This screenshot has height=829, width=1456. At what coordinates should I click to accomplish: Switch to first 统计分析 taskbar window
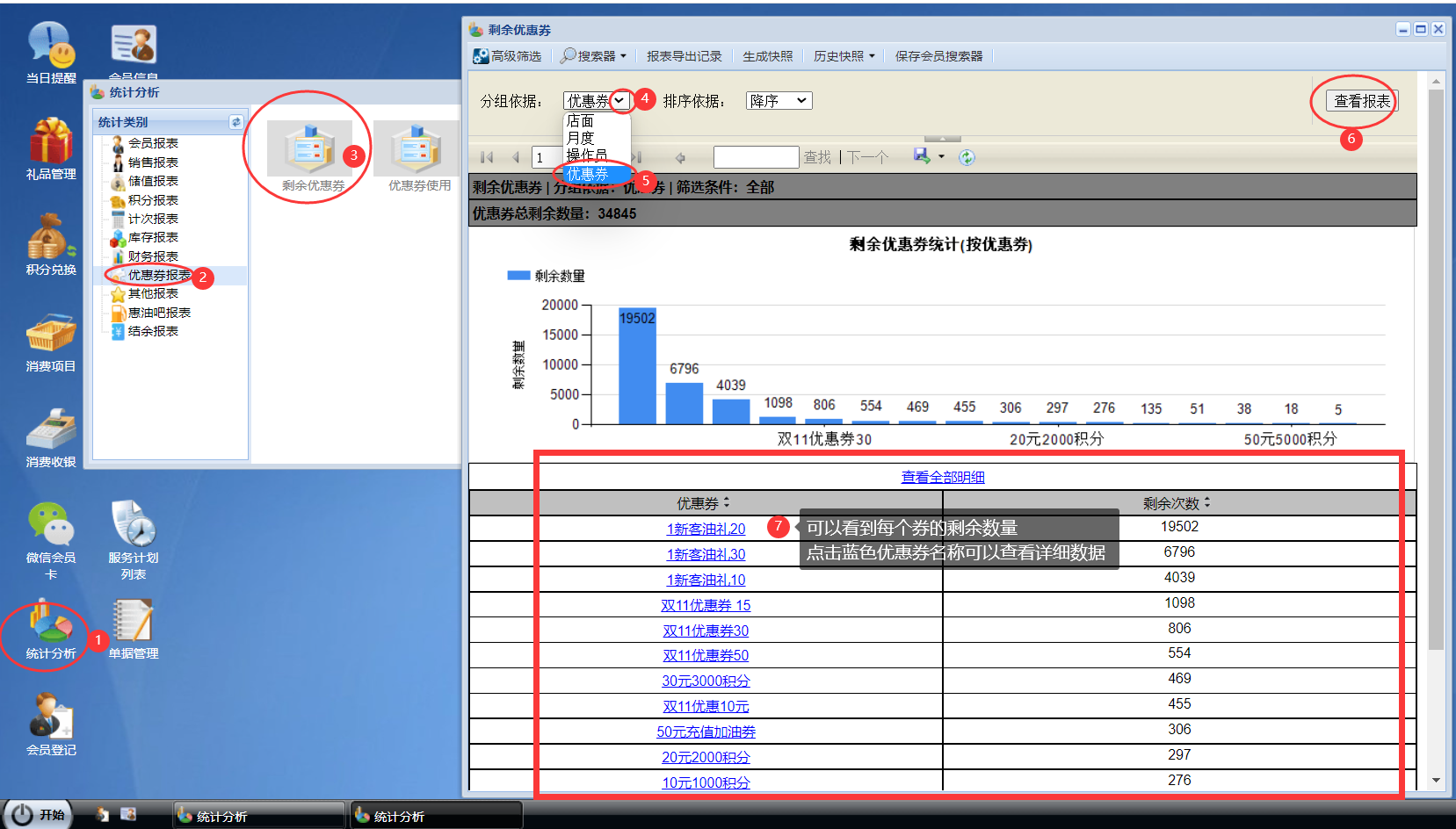click(259, 816)
